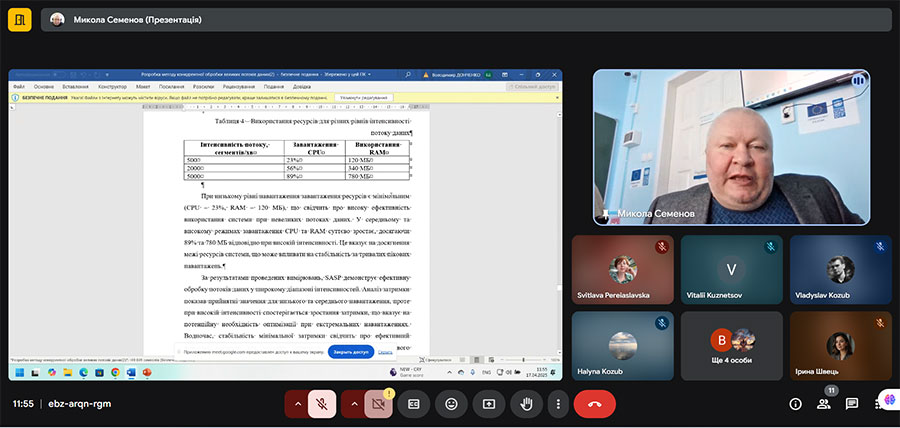
Task: Expand audio settings arrow beside microphone
Action: pyautogui.click(x=296, y=404)
